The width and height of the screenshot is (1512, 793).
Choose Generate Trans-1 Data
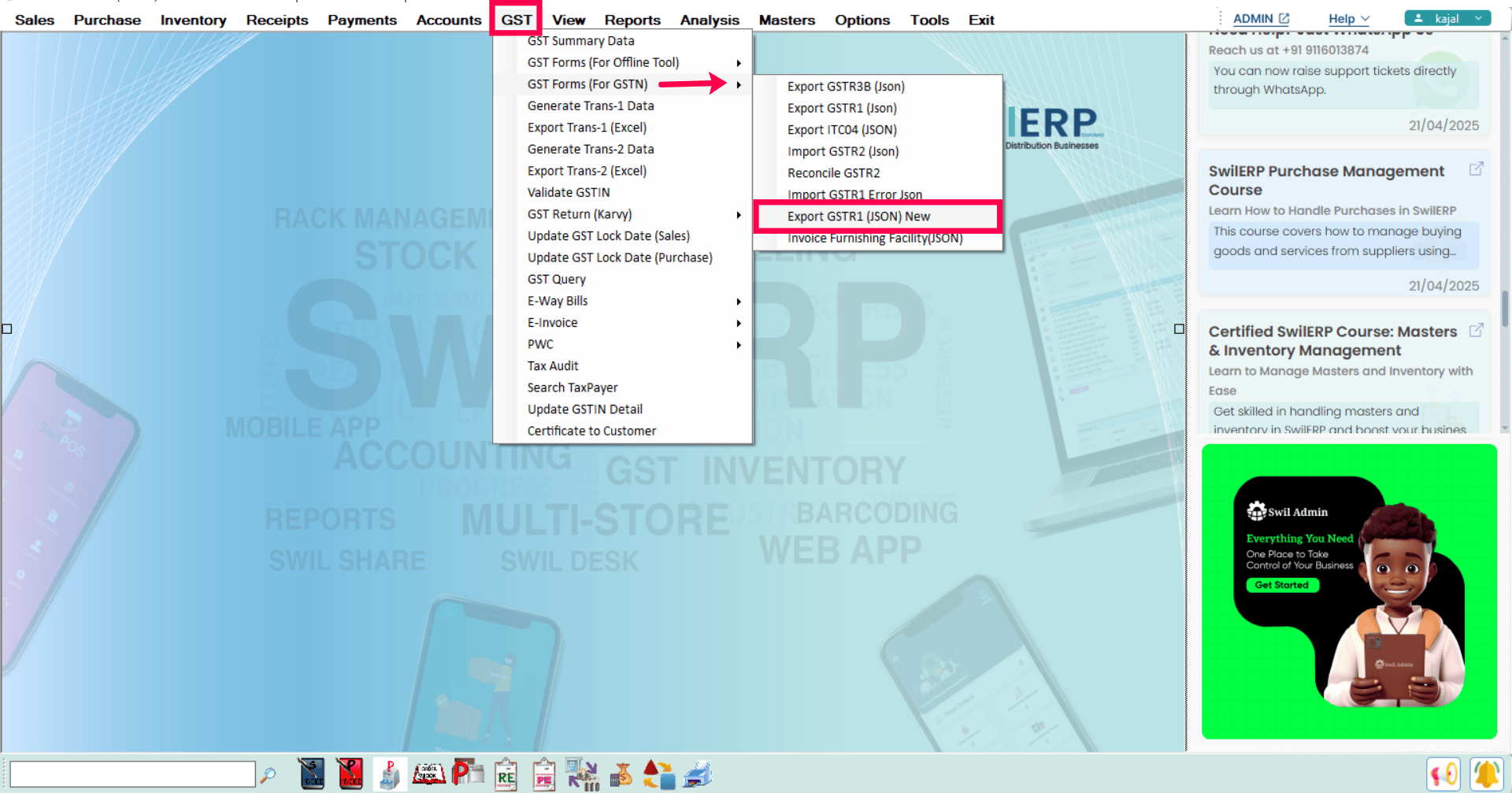pyautogui.click(x=591, y=106)
